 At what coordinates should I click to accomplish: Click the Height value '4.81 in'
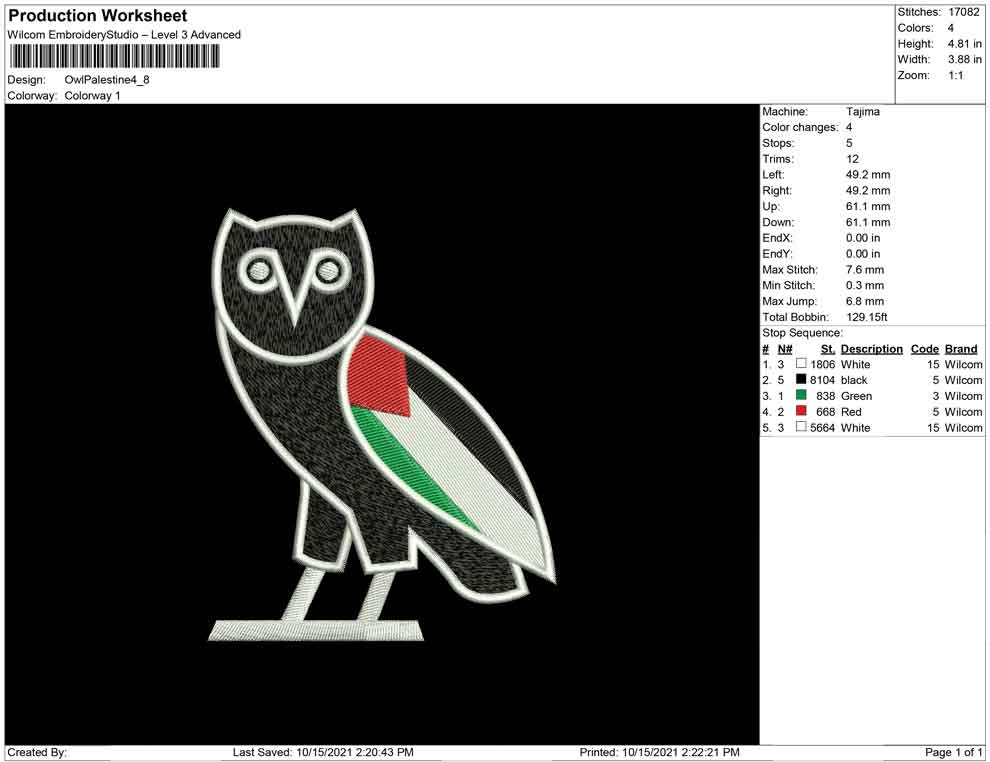pos(964,44)
